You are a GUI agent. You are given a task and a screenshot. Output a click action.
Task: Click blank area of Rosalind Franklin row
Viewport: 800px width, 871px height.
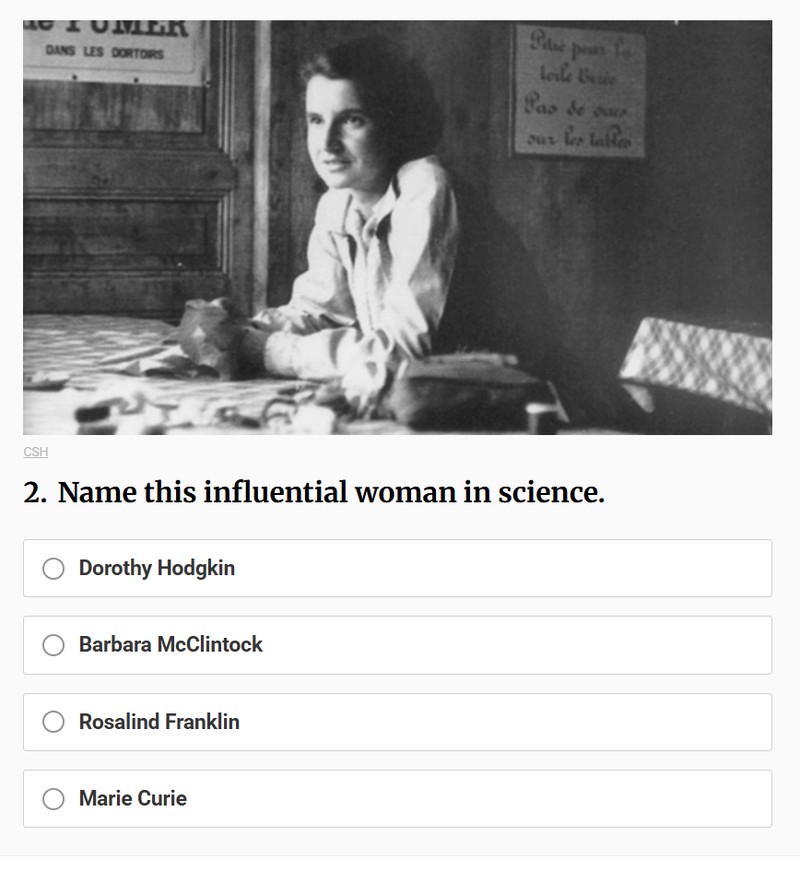coord(520,722)
